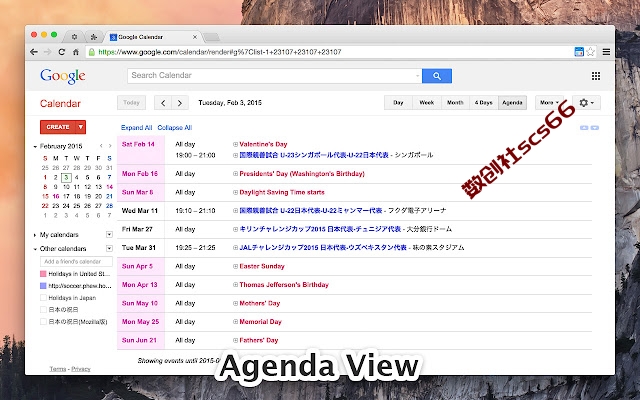
Task: Enable 日本の祝日(Mozilla版) calendar
Action: pyautogui.click(x=43, y=322)
